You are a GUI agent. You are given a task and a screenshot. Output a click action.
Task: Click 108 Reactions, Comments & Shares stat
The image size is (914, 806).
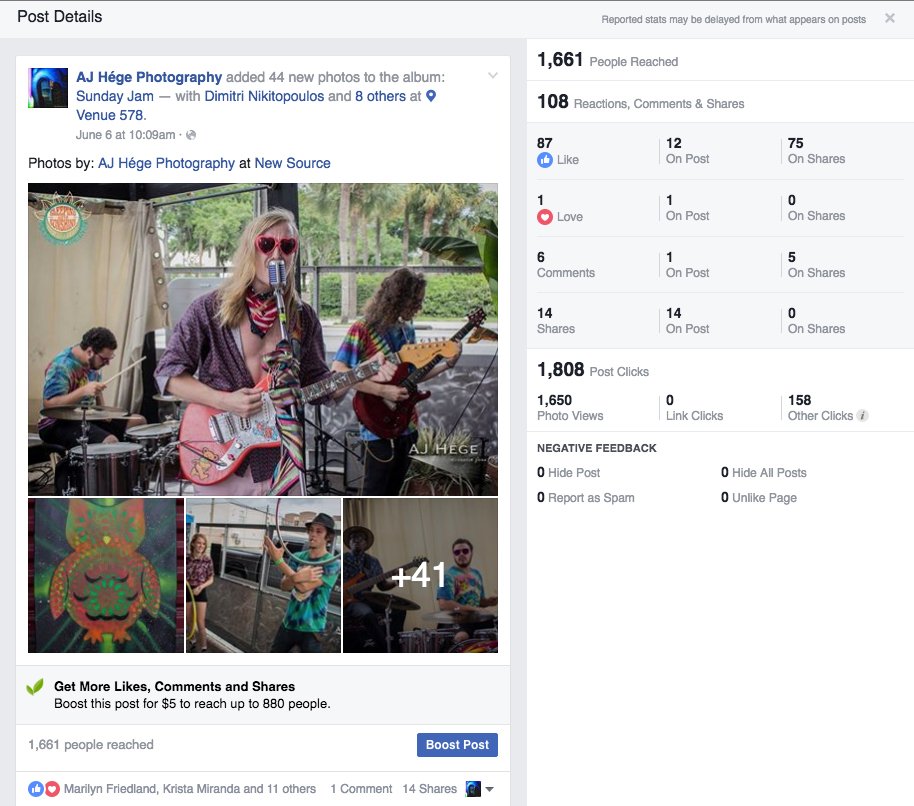point(641,102)
